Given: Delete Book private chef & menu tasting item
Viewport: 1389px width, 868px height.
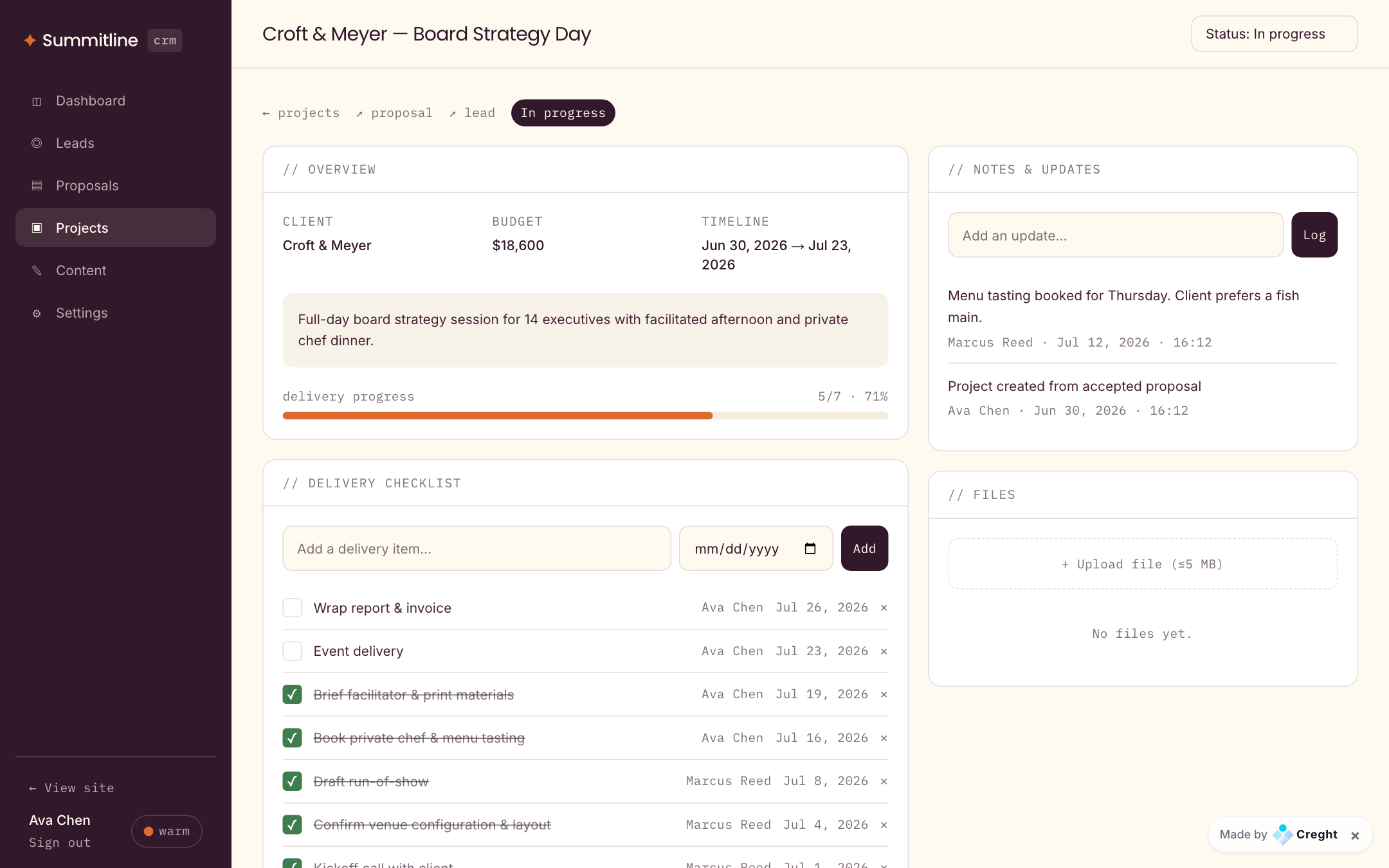Looking at the screenshot, I should (884, 738).
